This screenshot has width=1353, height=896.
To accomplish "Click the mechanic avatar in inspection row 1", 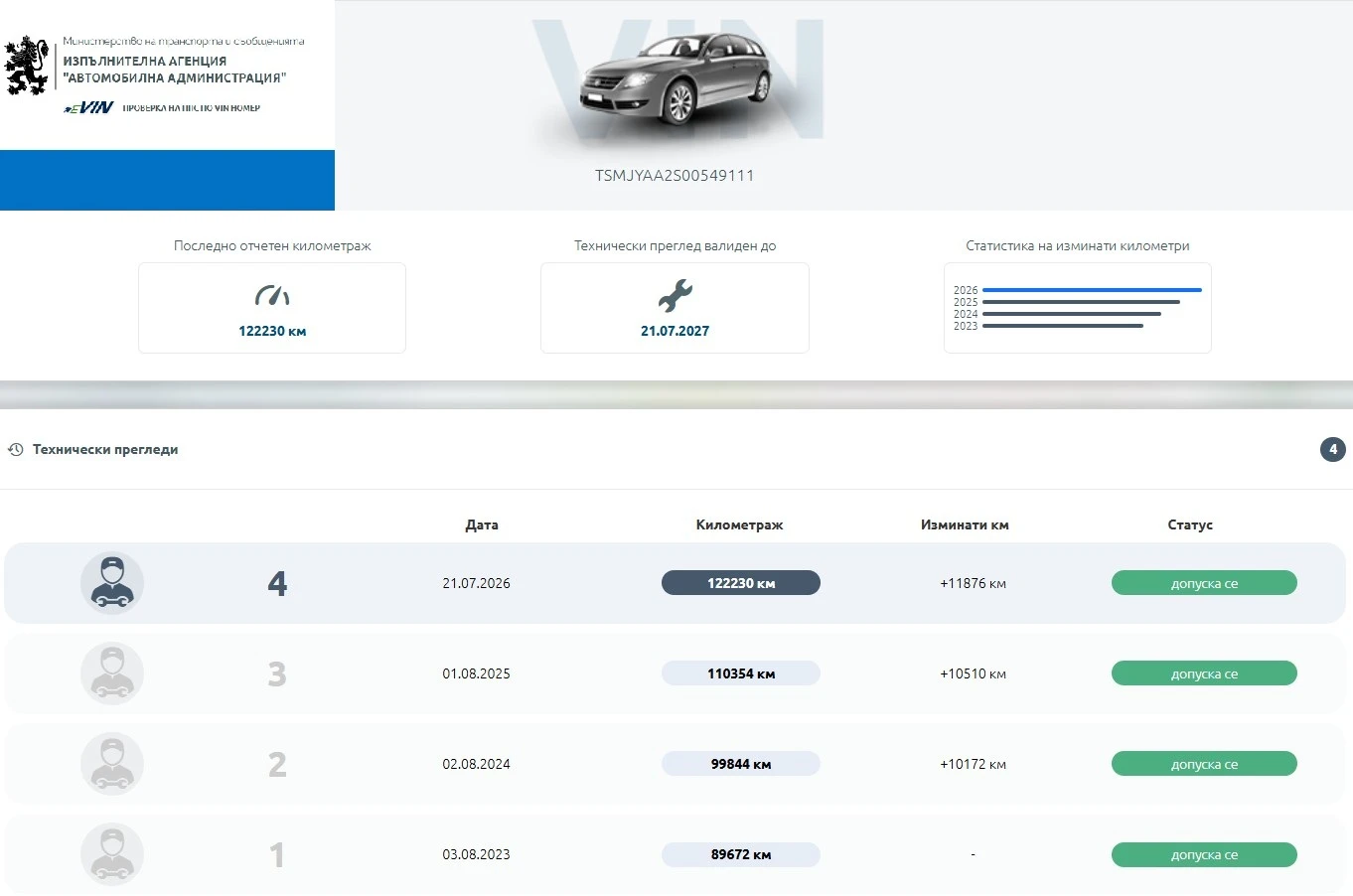I will pos(112,854).
